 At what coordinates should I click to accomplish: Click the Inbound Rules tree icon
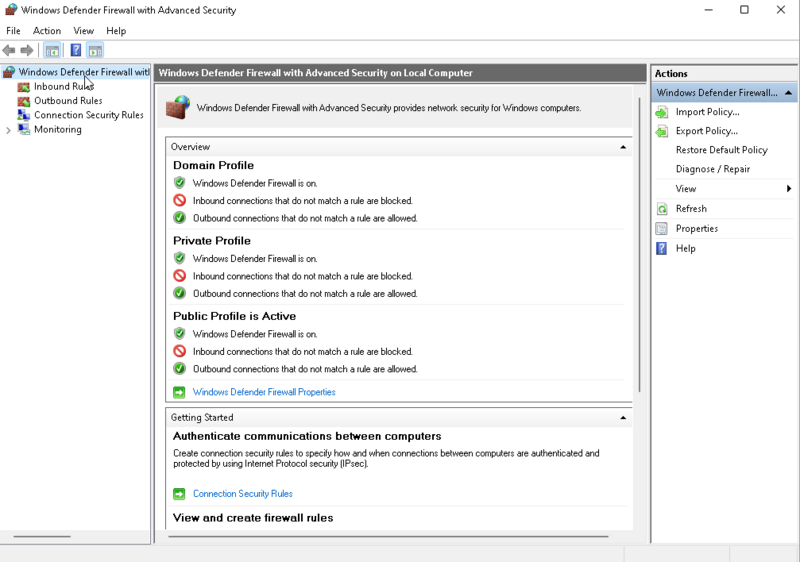(23, 87)
